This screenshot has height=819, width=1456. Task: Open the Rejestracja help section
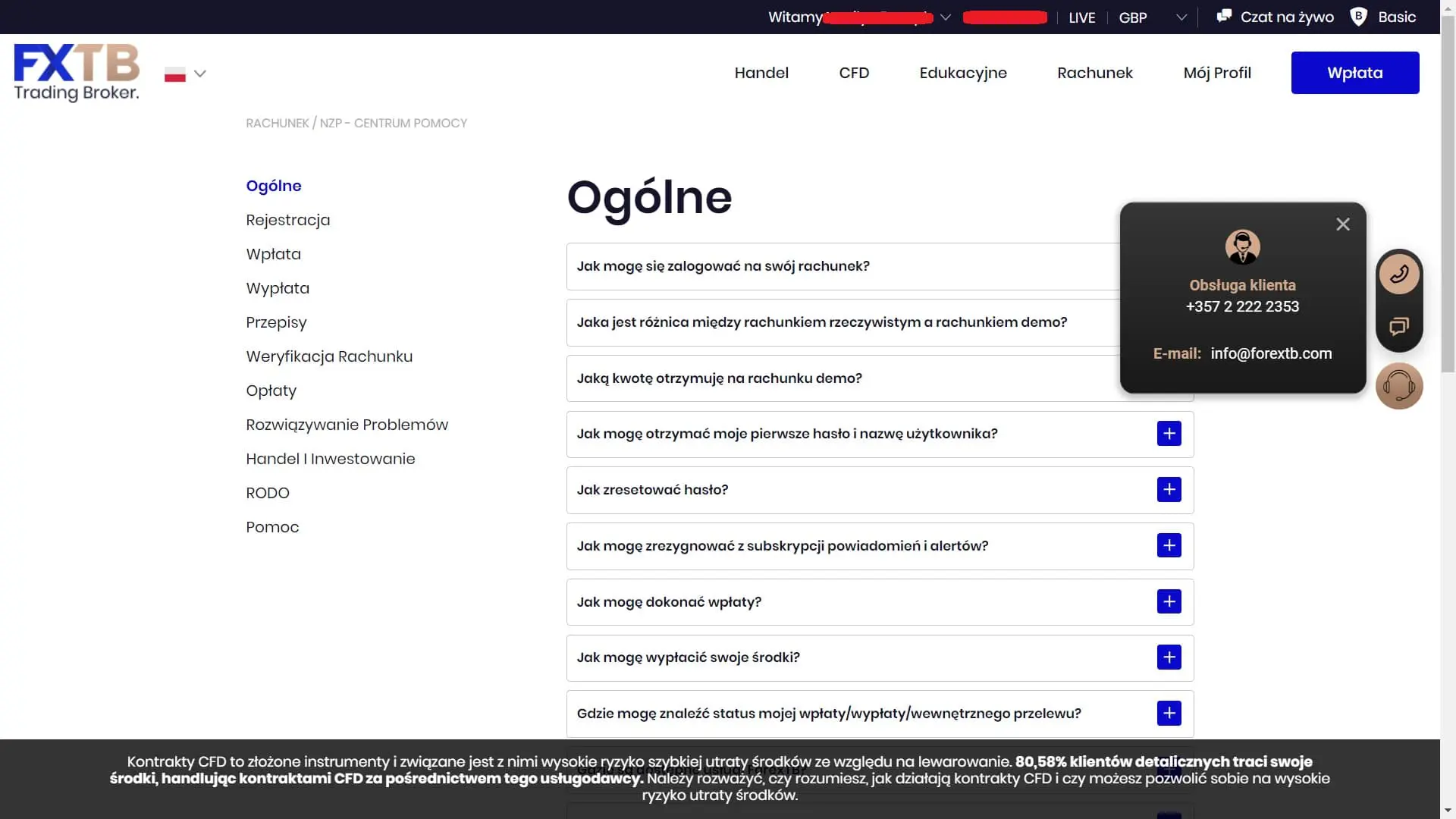pos(287,220)
